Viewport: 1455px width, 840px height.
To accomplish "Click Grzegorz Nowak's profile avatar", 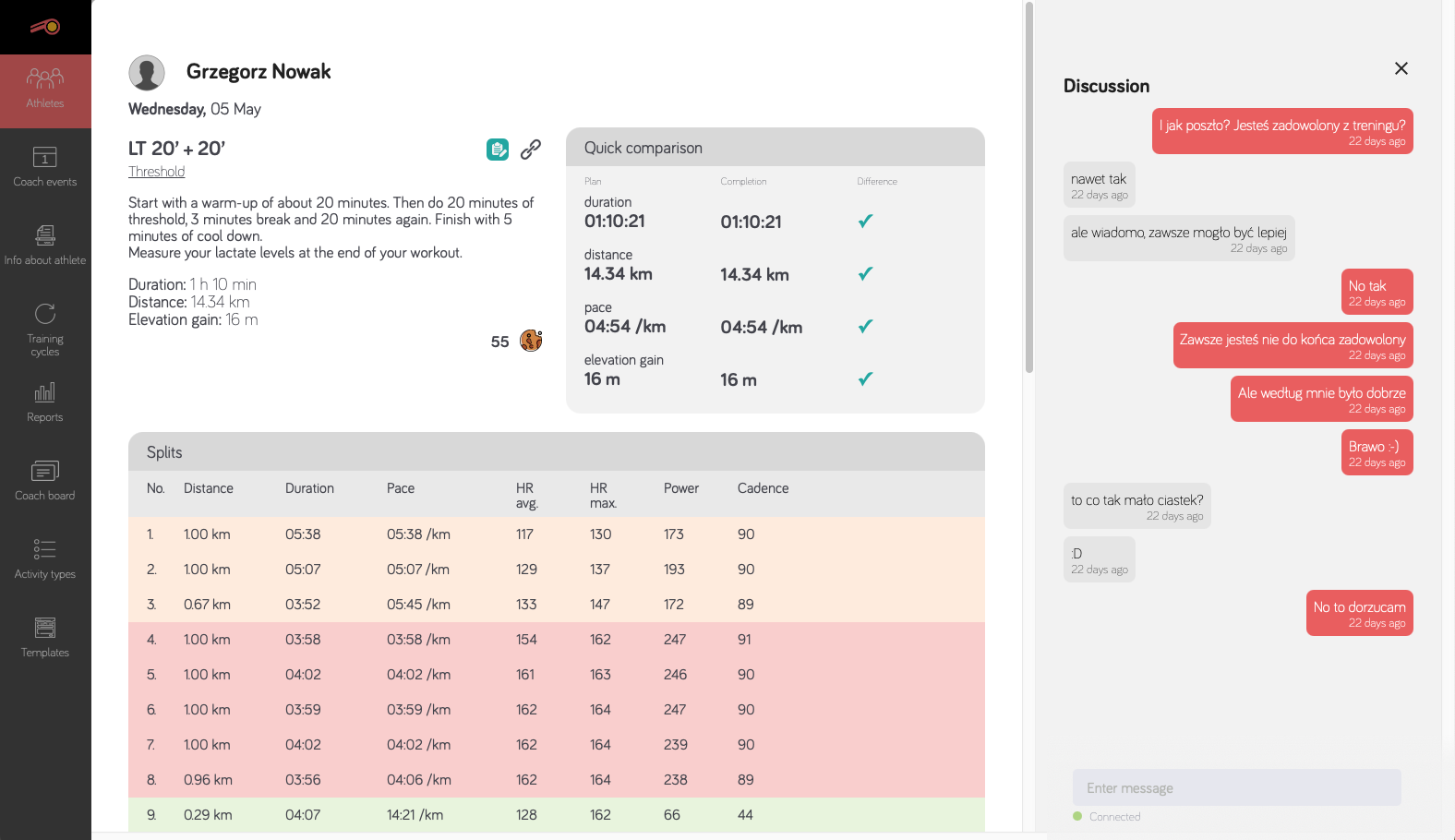I will 147,72.
